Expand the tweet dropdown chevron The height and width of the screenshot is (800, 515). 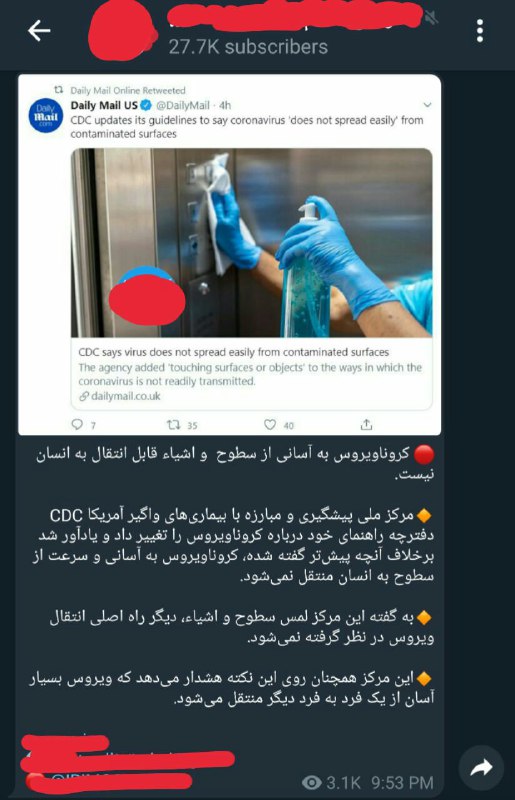click(x=427, y=105)
